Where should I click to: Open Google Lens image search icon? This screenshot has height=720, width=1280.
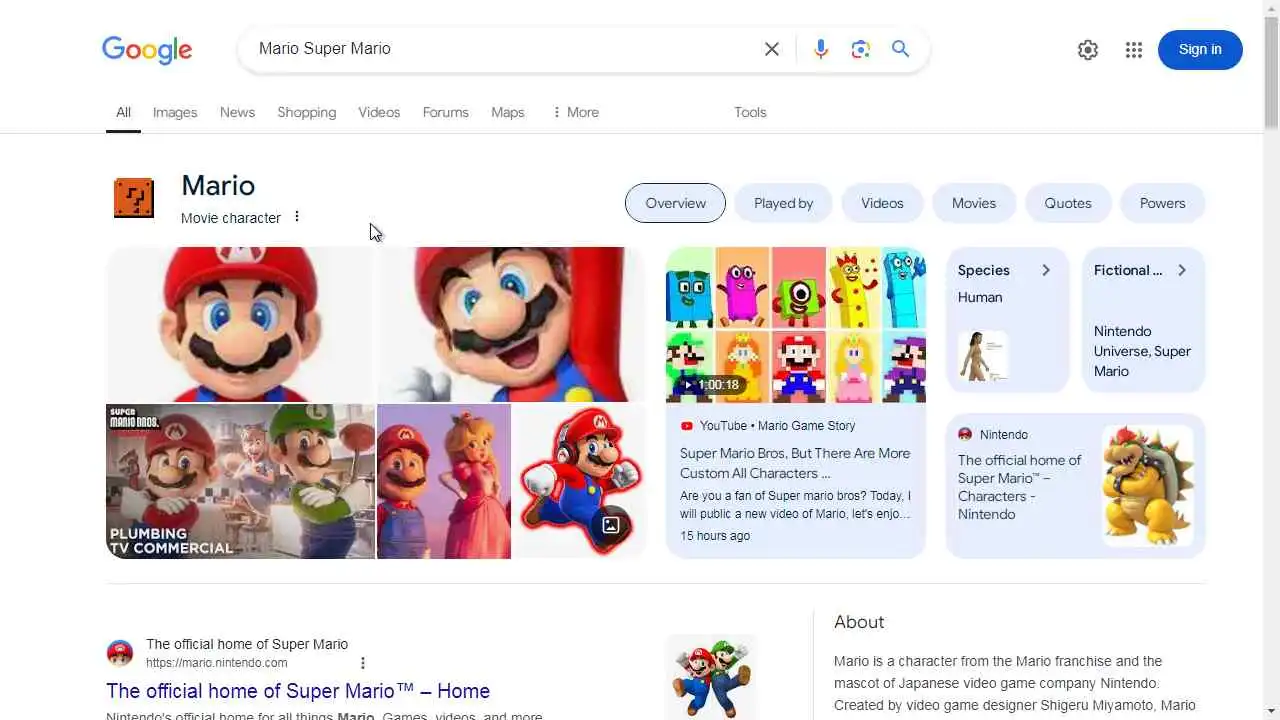tap(860, 49)
